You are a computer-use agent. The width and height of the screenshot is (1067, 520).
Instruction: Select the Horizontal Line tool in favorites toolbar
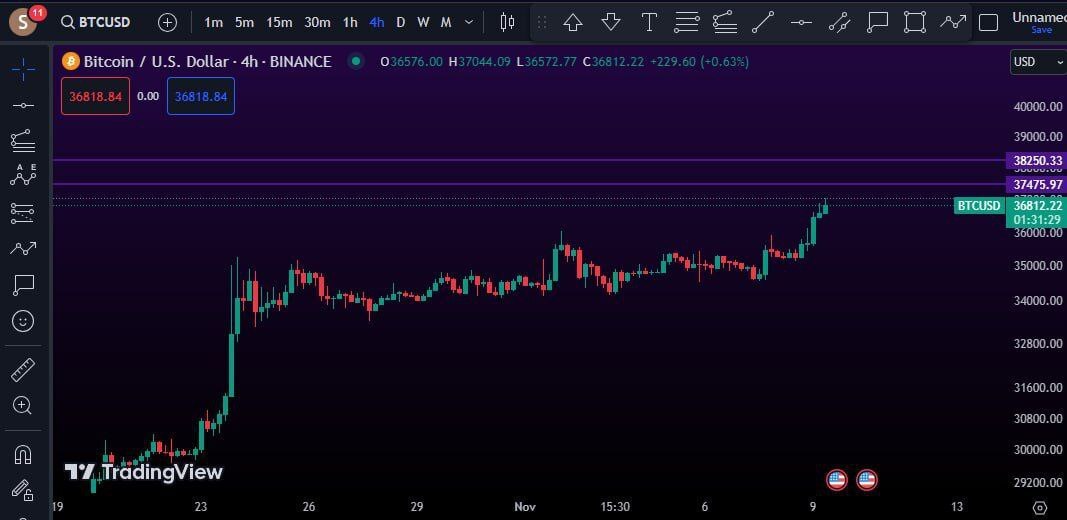click(801, 22)
